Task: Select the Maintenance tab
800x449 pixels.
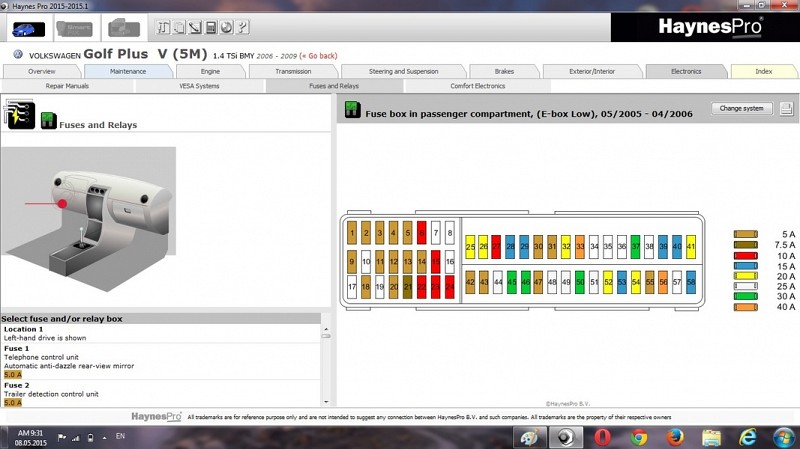Action: click(128, 71)
